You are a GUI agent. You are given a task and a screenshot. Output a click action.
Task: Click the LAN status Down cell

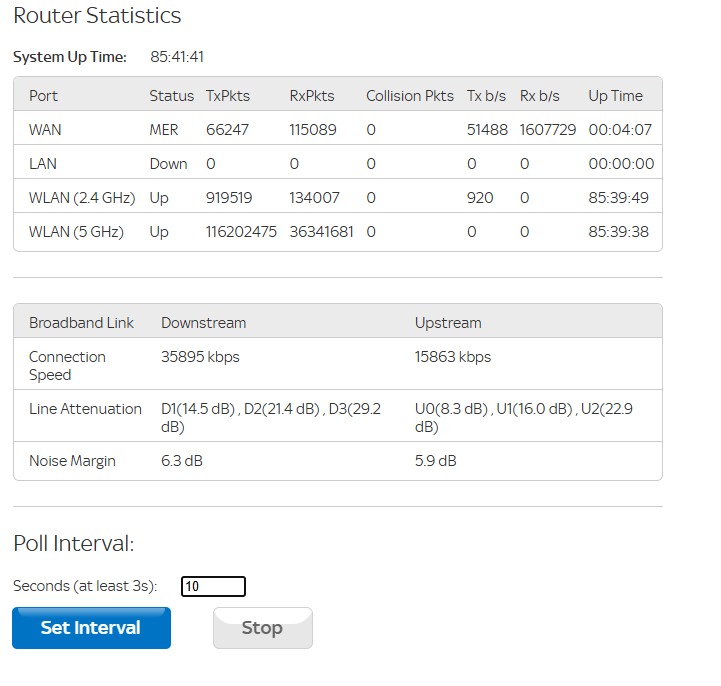(x=168, y=164)
